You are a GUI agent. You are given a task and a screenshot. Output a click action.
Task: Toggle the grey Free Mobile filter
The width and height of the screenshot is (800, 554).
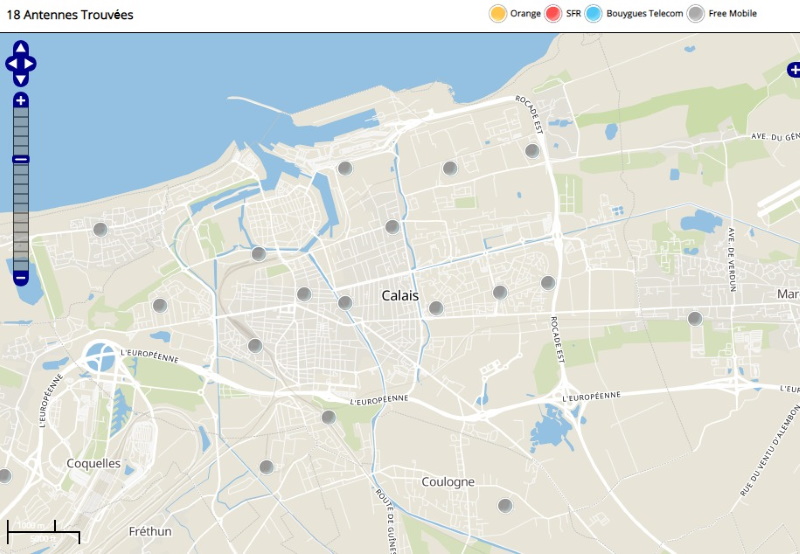tap(696, 14)
